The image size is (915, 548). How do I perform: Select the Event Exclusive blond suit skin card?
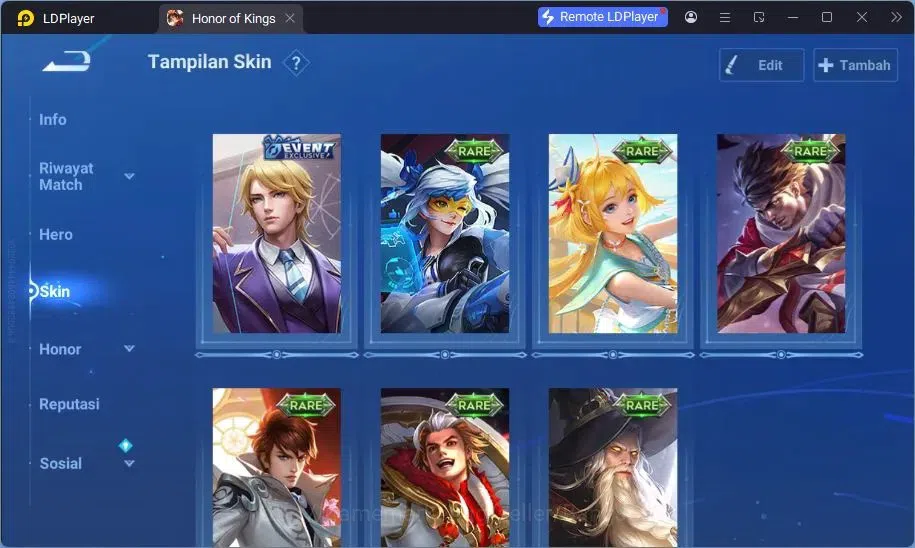tap(277, 233)
